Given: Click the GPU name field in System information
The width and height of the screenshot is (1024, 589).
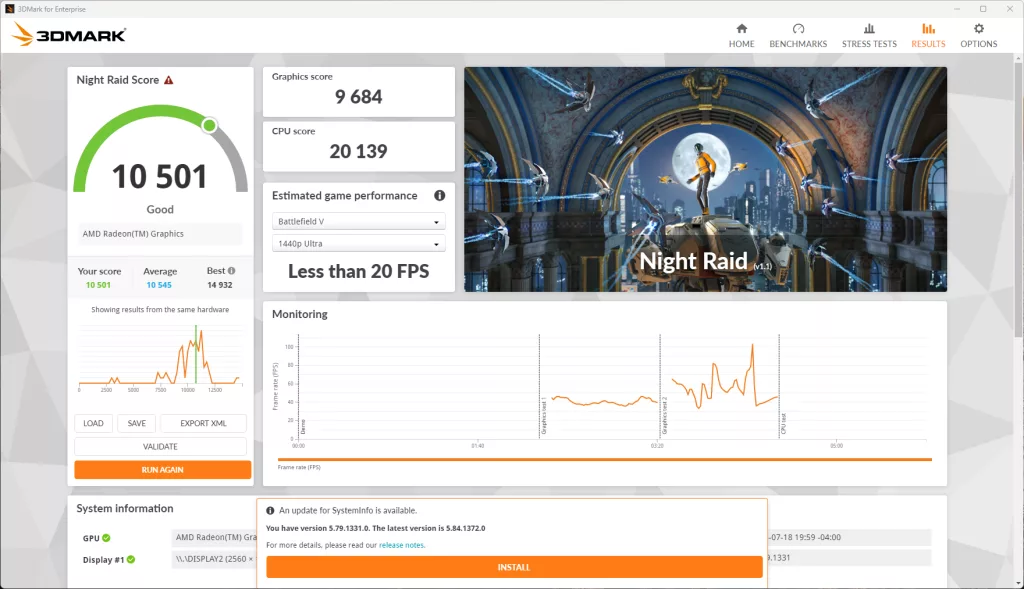Looking at the screenshot, I should (215, 537).
